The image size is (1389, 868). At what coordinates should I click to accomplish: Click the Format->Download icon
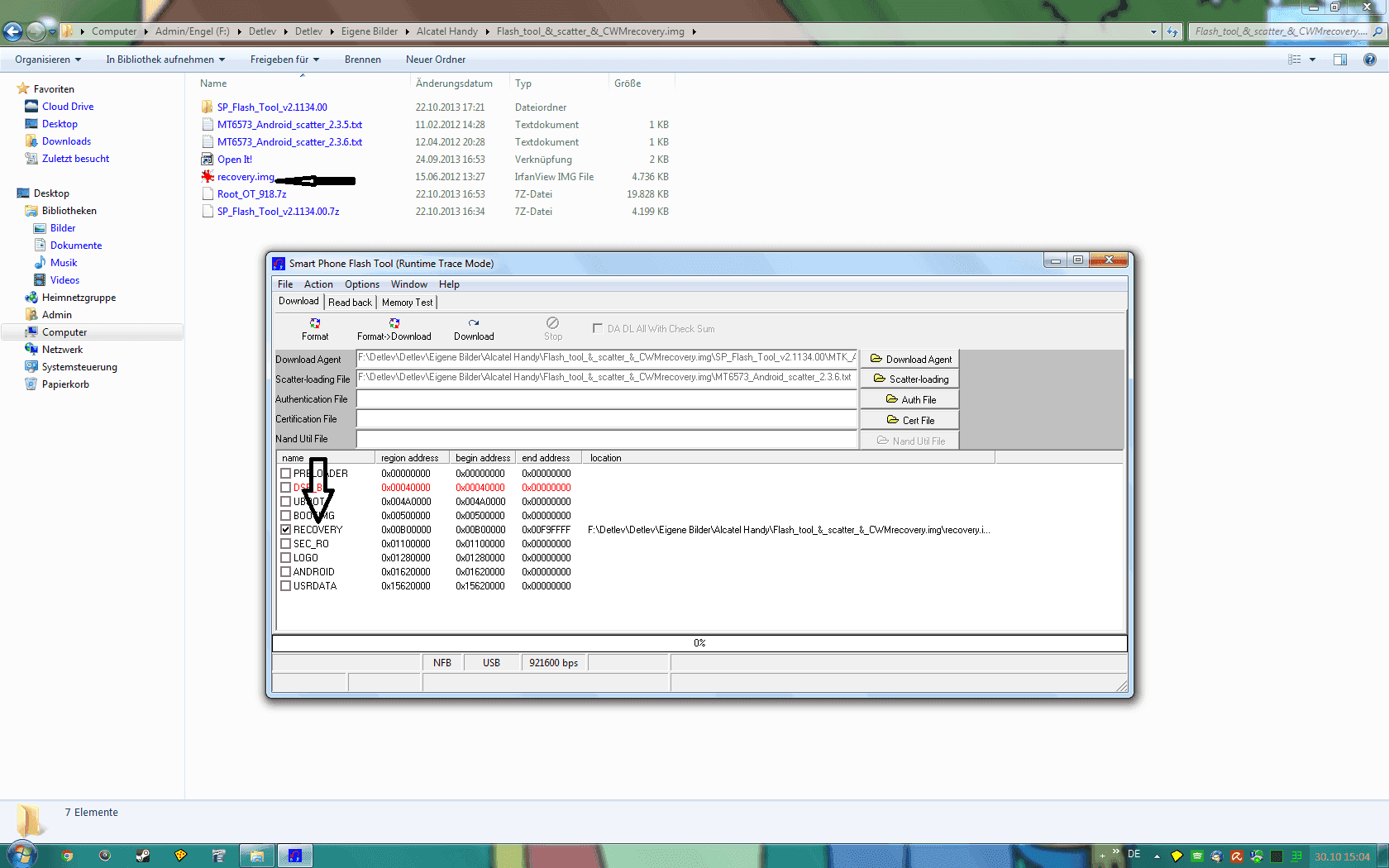pos(394,323)
